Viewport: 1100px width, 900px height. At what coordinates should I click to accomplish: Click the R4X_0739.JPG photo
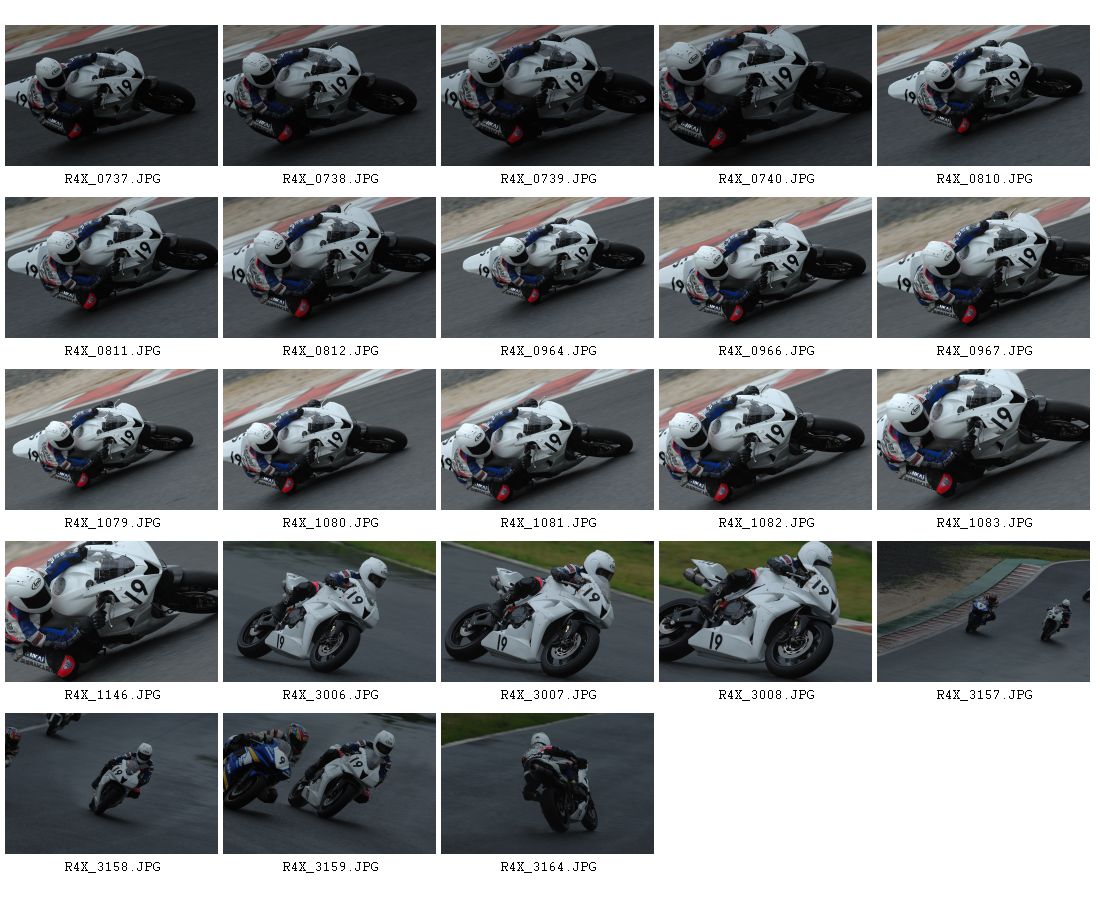[x=547, y=95]
